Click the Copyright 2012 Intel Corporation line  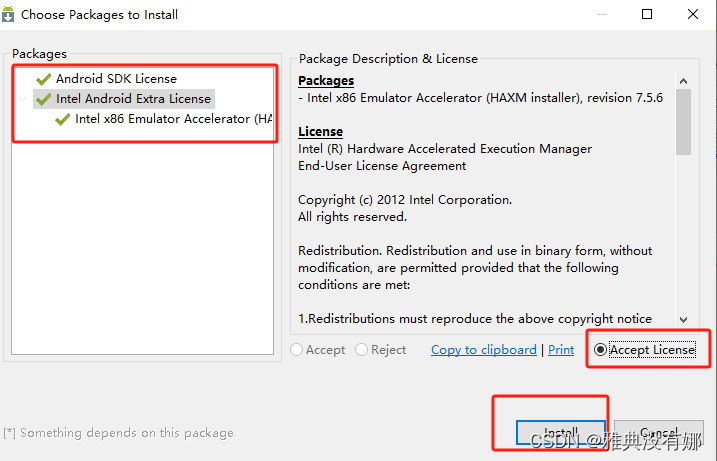pos(405,200)
